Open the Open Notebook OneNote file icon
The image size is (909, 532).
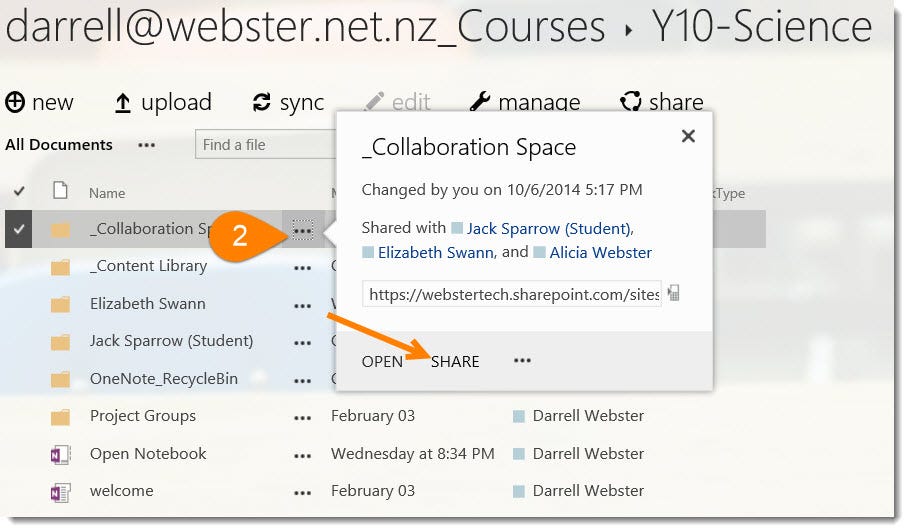click(x=60, y=454)
